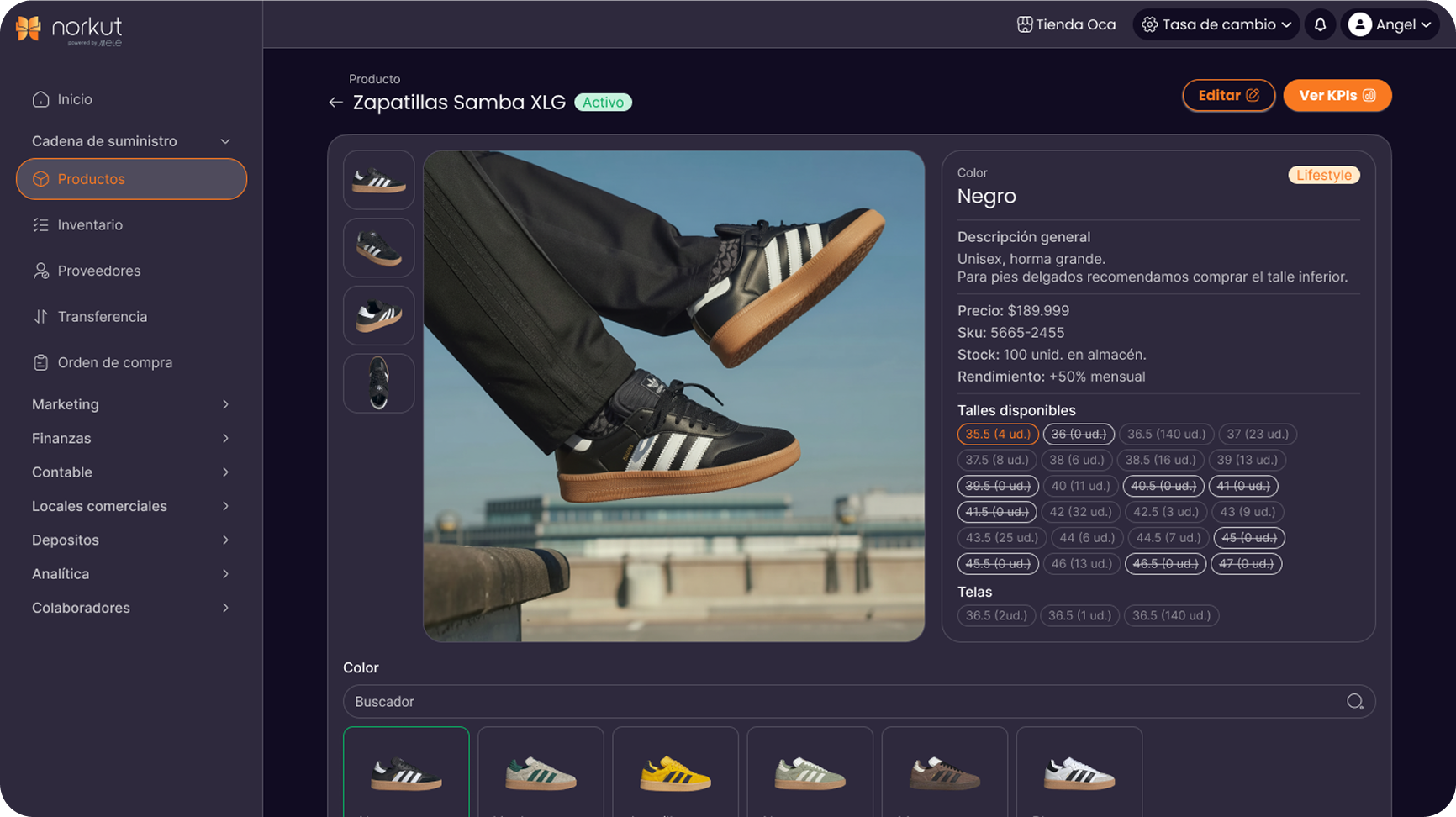Choose the 36.5 (2ud.) Telas chip
The image size is (1456, 817).
pyautogui.click(x=996, y=615)
